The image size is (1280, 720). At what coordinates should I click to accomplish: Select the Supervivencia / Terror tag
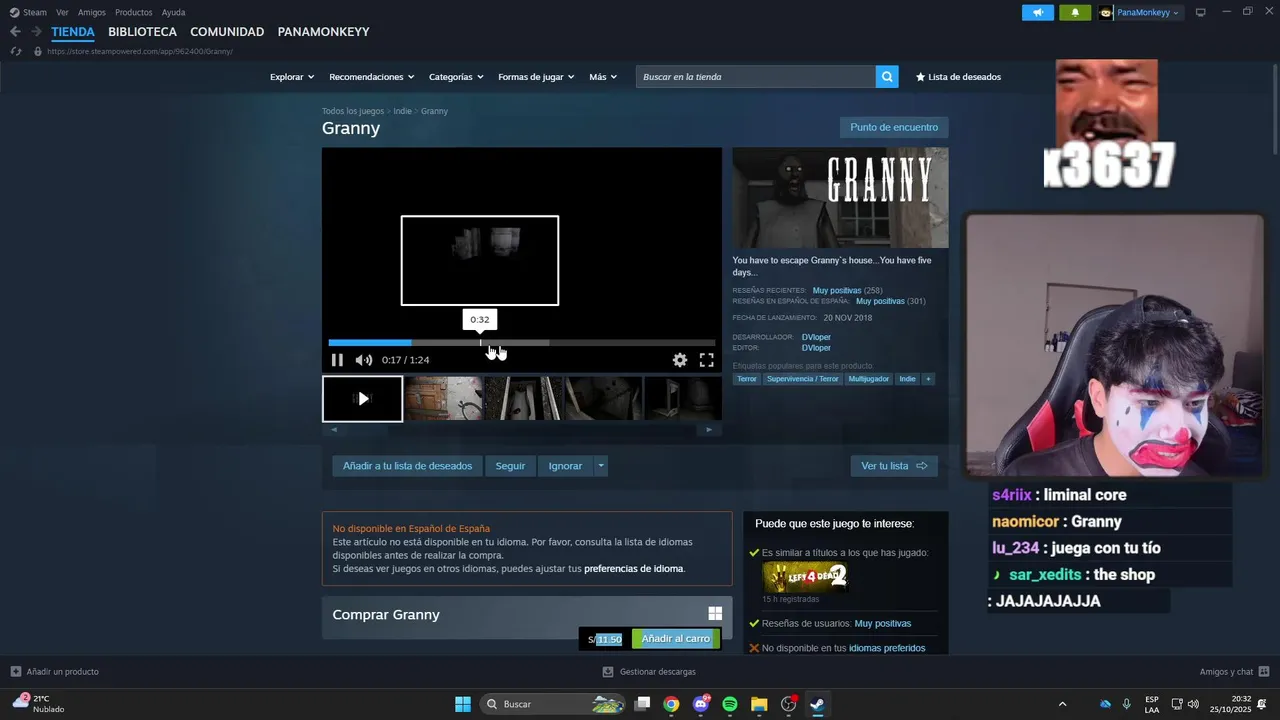coord(803,379)
